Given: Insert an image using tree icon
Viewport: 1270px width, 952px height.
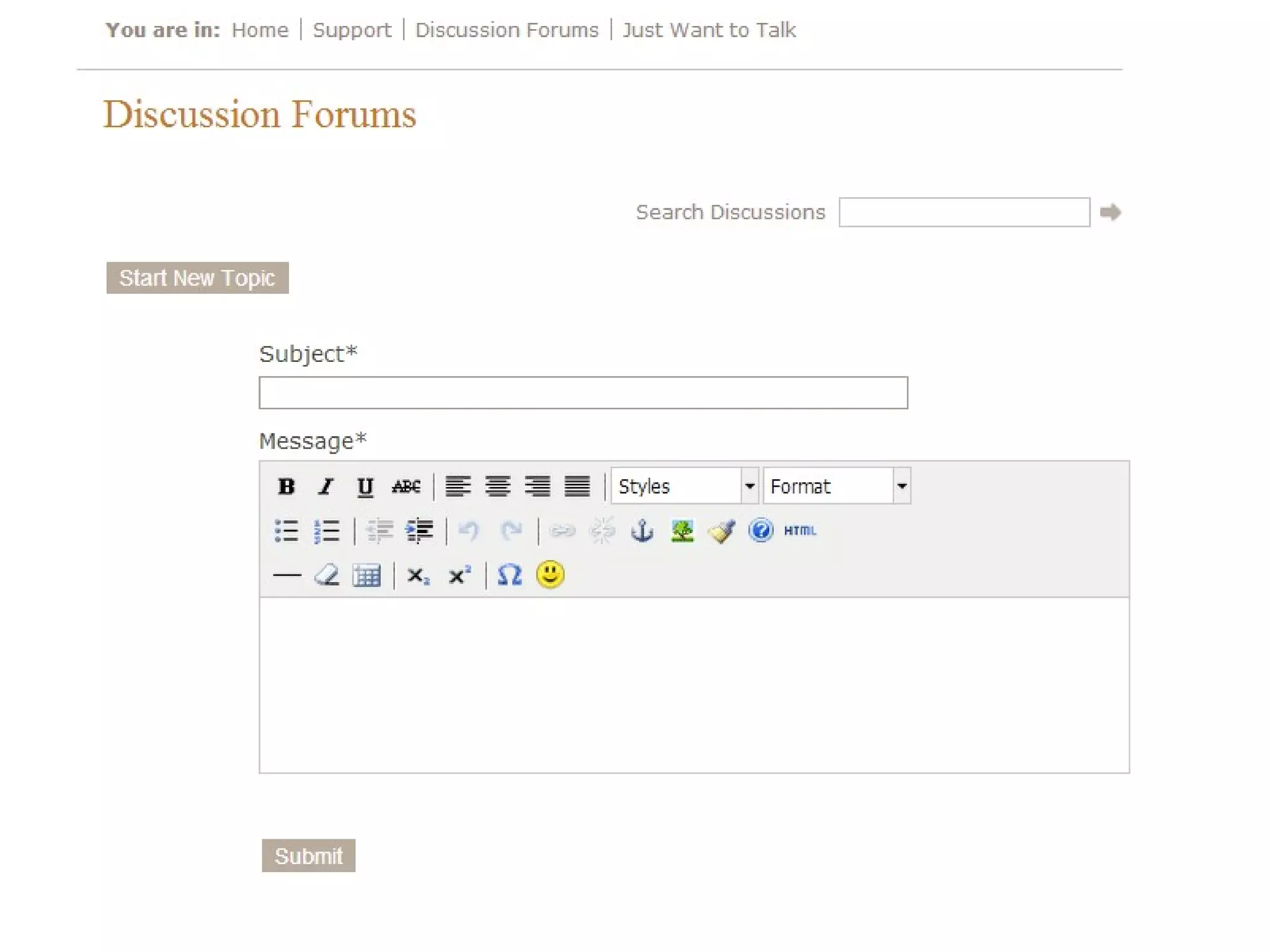Looking at the screenshot, I should [x=682, y=531].
